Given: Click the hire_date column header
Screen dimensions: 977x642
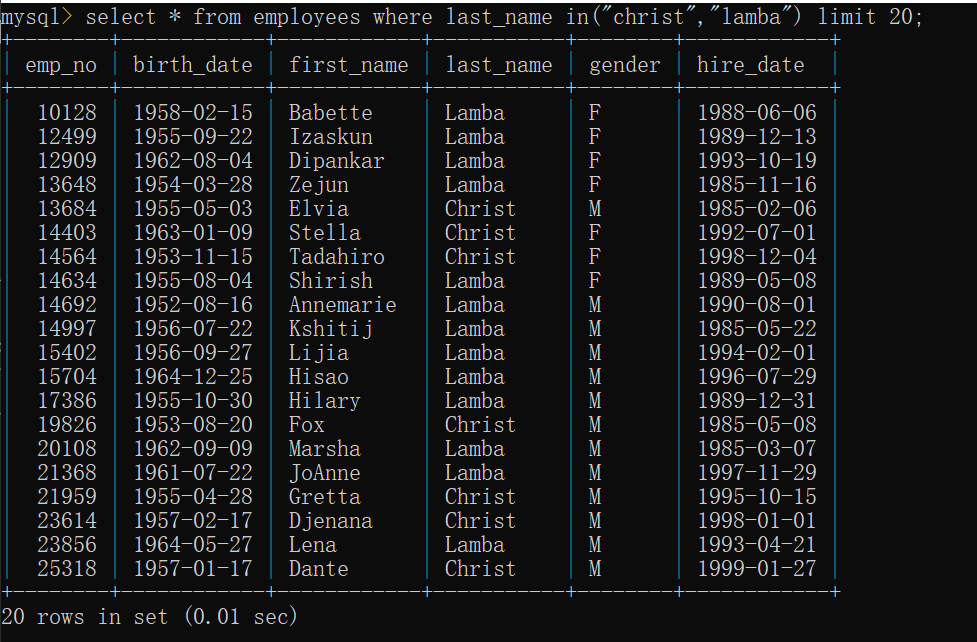Looking at the screenshot, I should [750, 65].
